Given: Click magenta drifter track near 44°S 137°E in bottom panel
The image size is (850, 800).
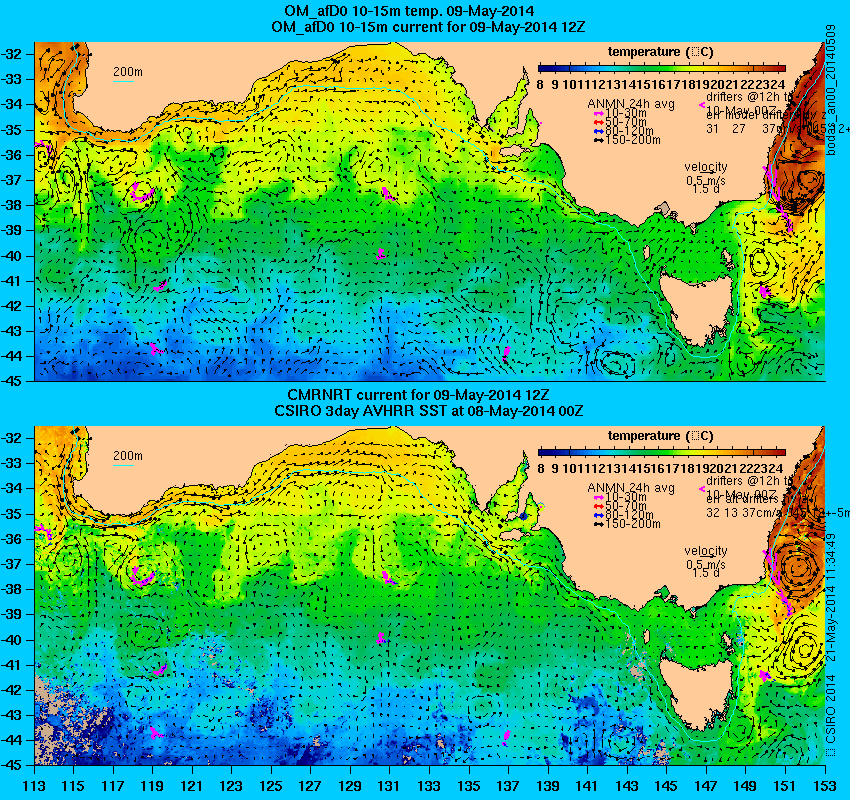Looking at the screenshot, I should click(506, 737).
